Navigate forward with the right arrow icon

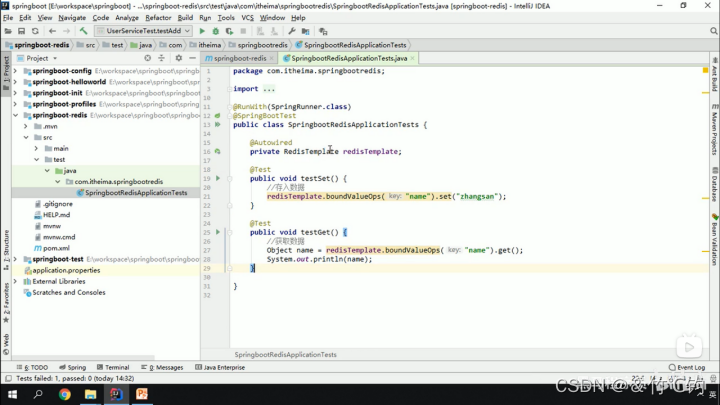click(67, 31)
